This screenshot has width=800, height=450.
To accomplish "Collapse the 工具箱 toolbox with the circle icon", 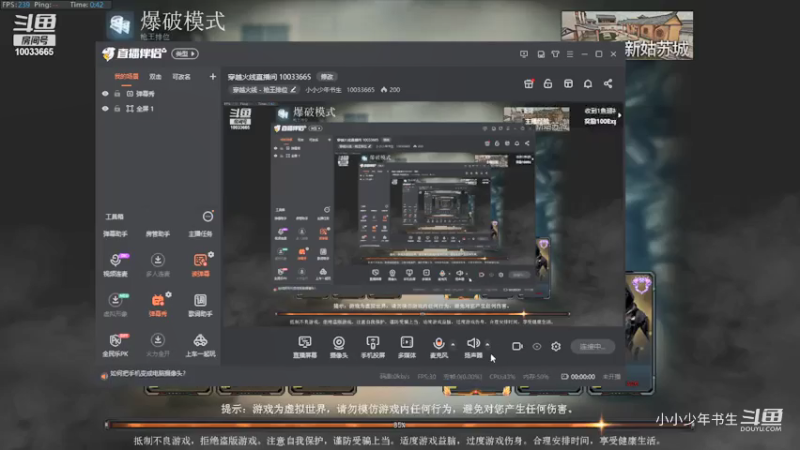I will (208, 216).
